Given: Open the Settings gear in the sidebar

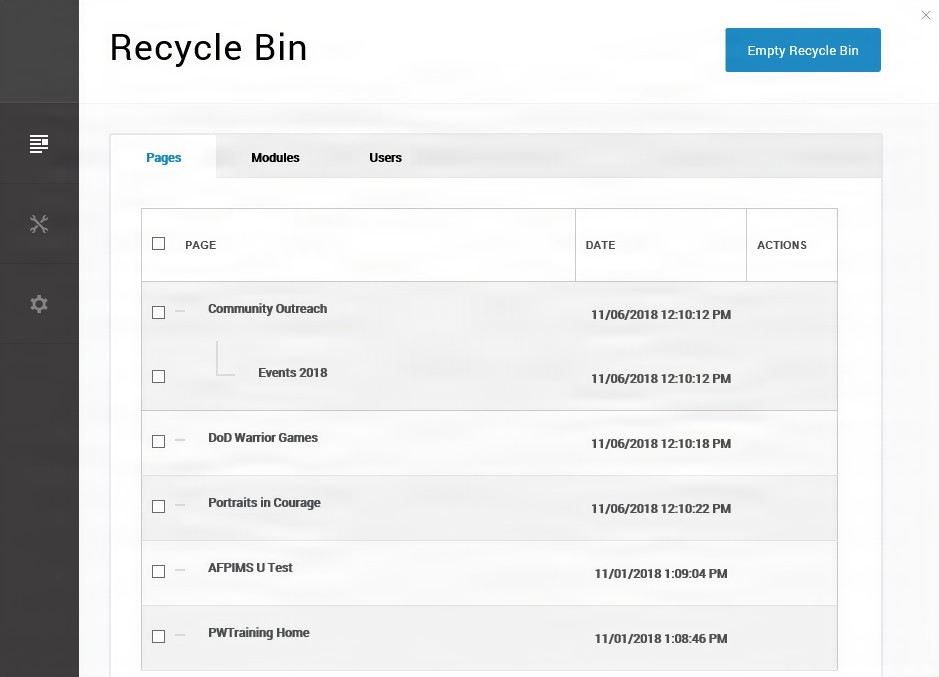Looking at the screenshot, I should 39,304.
